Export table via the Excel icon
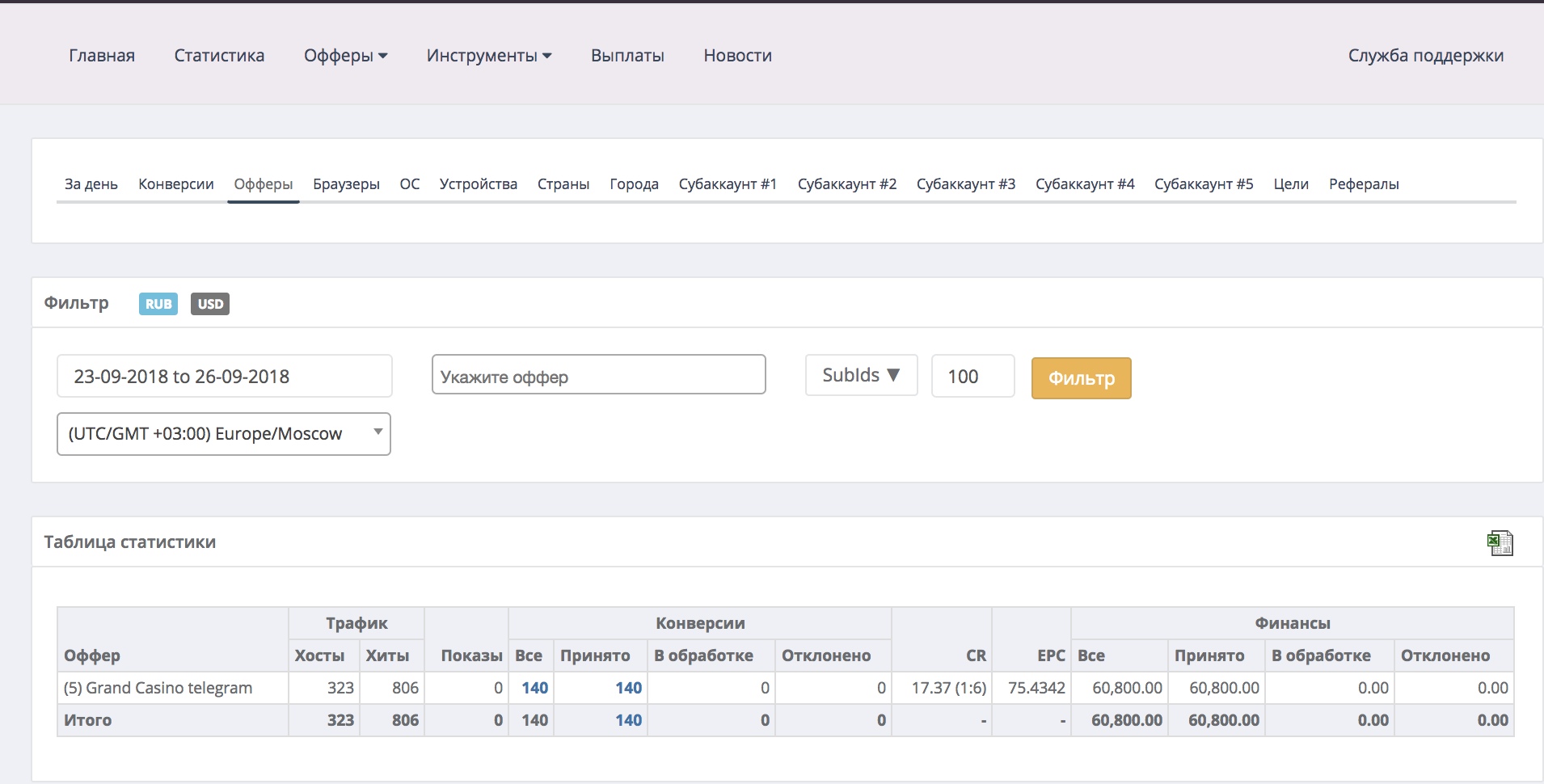The image size is (1544, 784). tap(1500, 543)
